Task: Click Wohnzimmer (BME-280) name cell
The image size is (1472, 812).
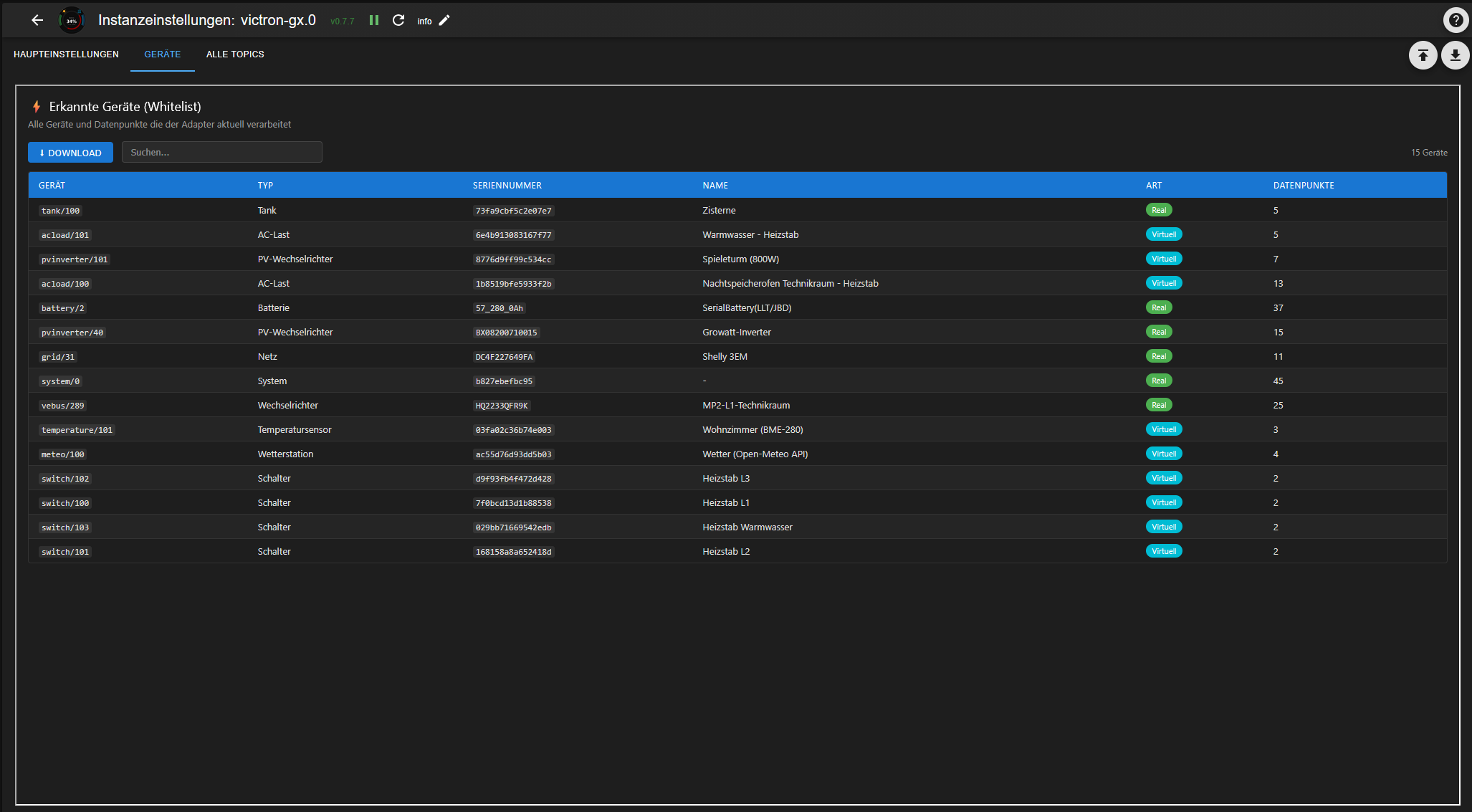Action: click(x=752, y=429)
